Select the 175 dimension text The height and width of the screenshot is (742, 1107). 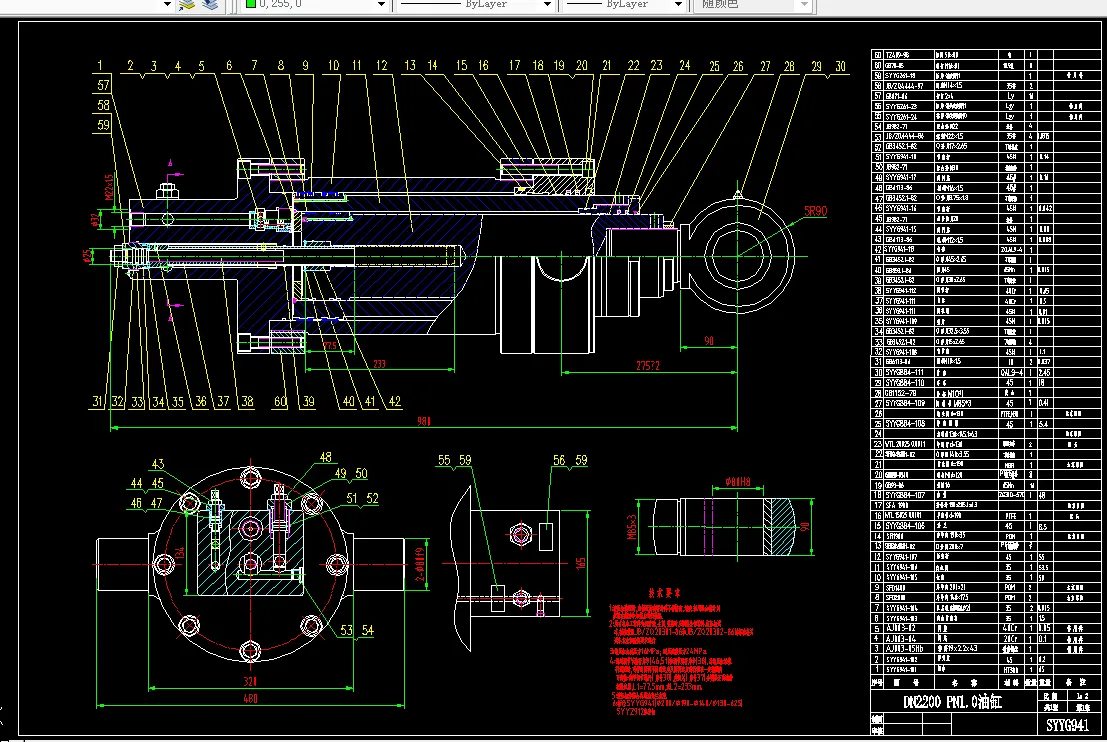click(x=330, y=346)
